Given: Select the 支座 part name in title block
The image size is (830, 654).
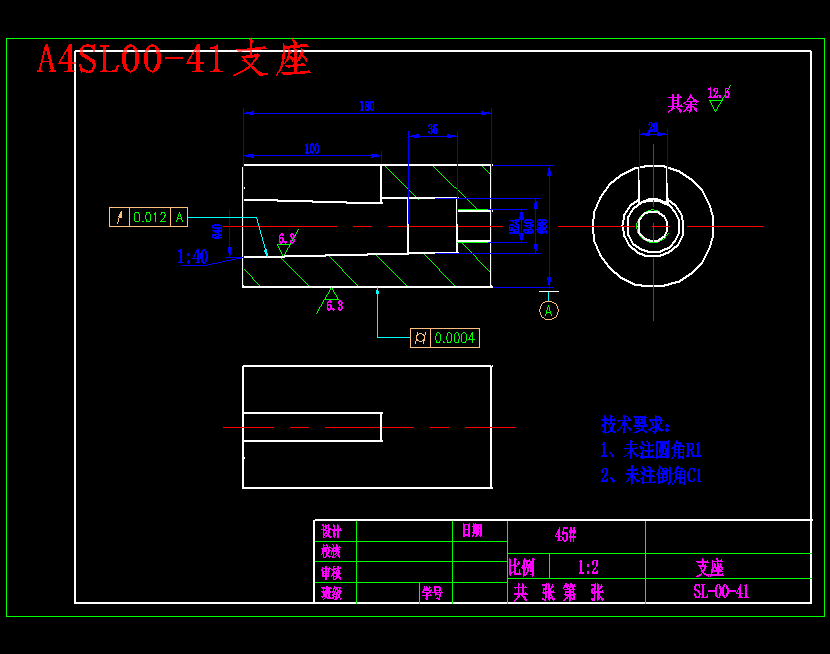Looking at the screenshot, I should [710, 568].
